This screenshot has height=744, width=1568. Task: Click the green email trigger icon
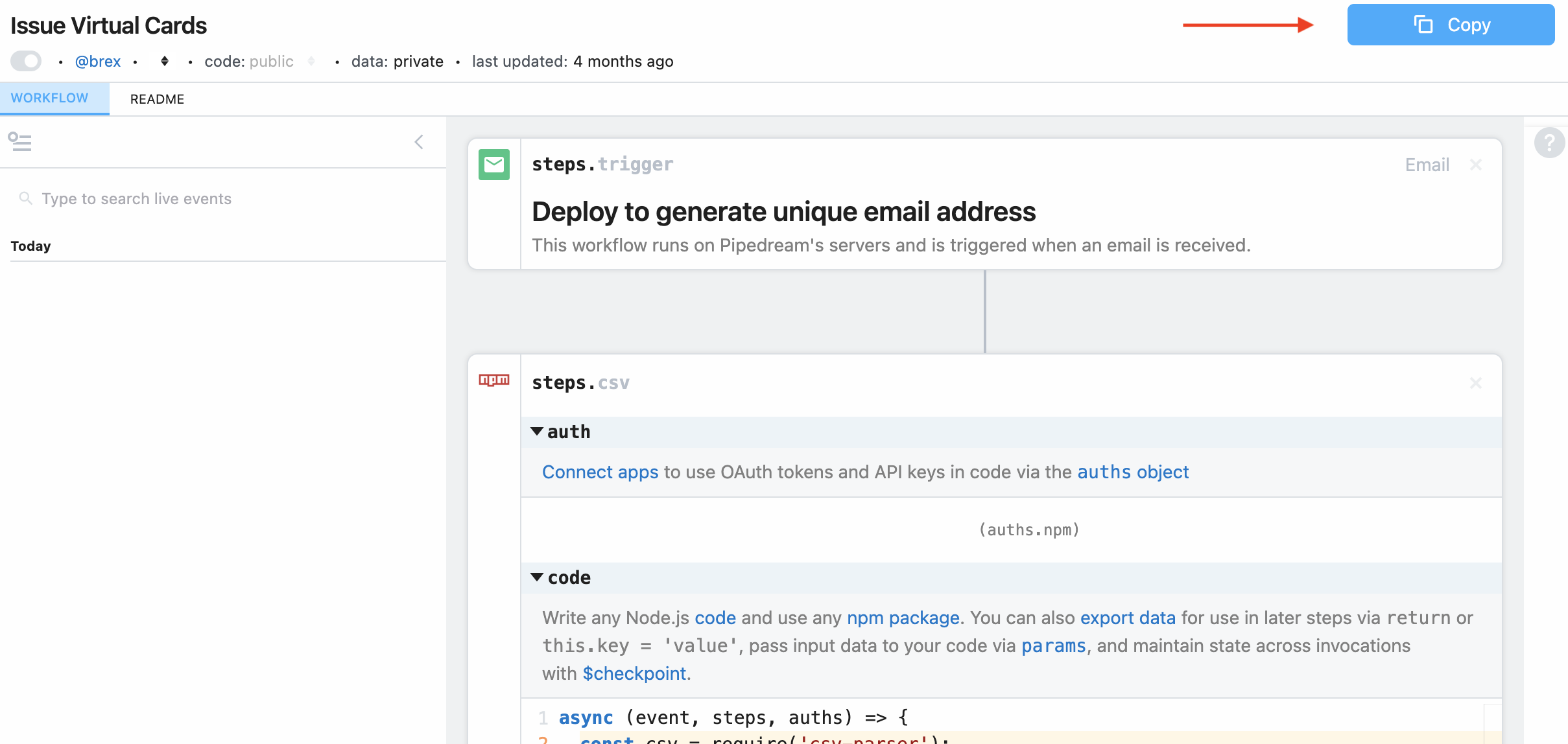point(493,165)
